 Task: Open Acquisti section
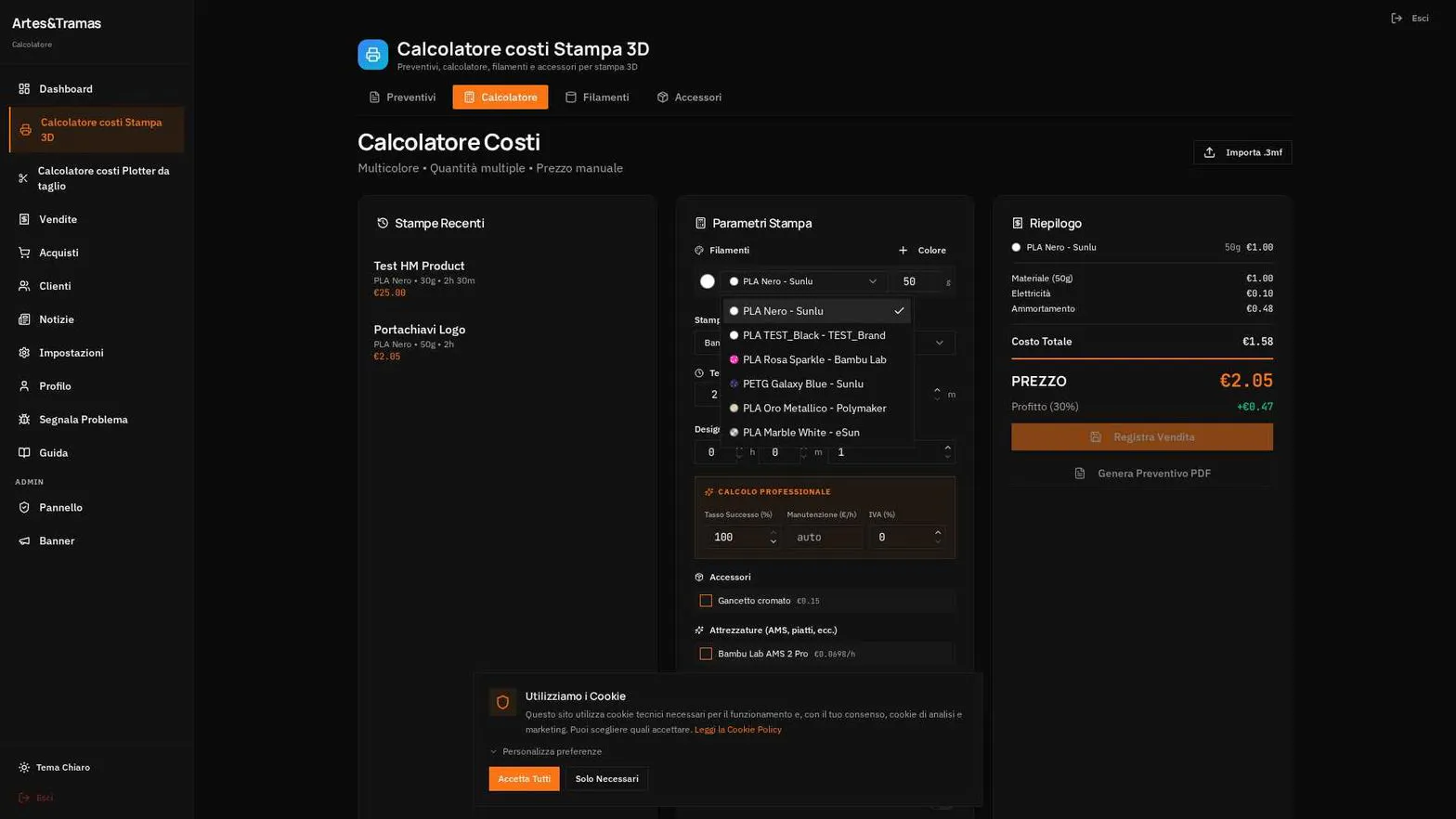pyautogui.click(x=97, y=253)
